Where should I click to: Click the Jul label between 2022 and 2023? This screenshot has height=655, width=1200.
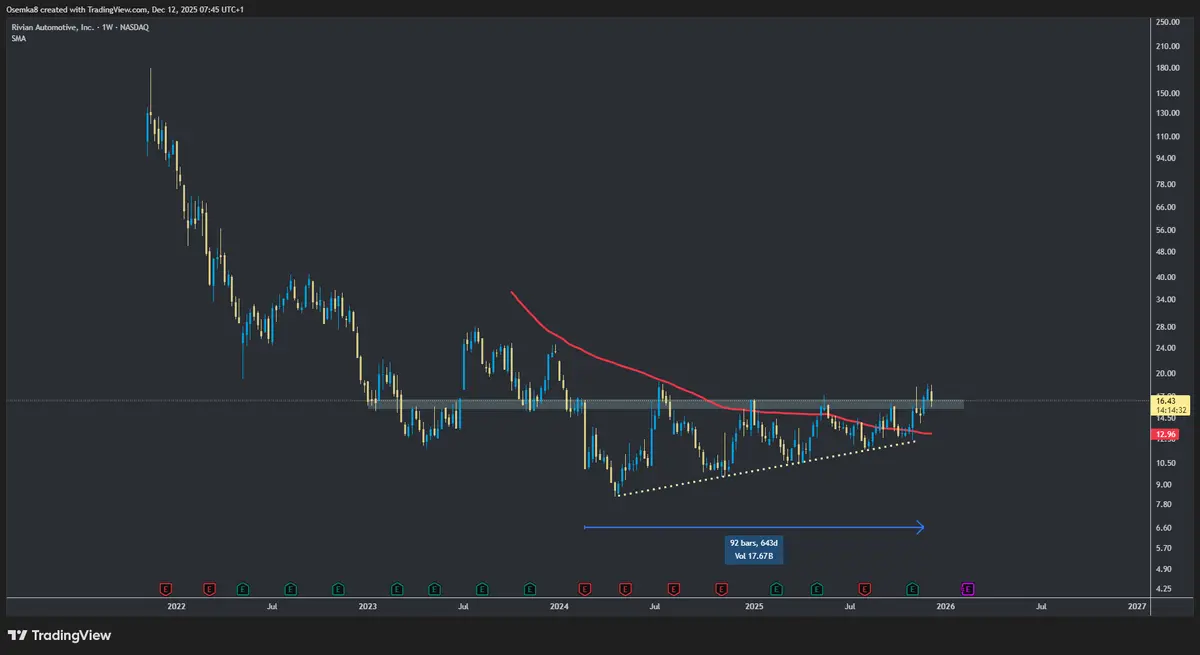click(x=272, y=606)
